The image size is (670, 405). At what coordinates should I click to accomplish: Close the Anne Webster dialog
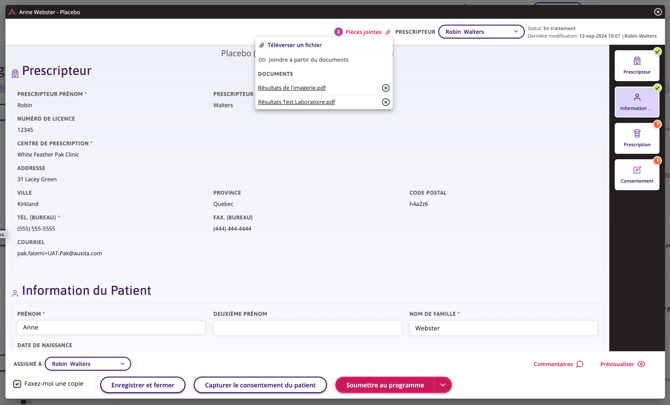coord(658,12)
